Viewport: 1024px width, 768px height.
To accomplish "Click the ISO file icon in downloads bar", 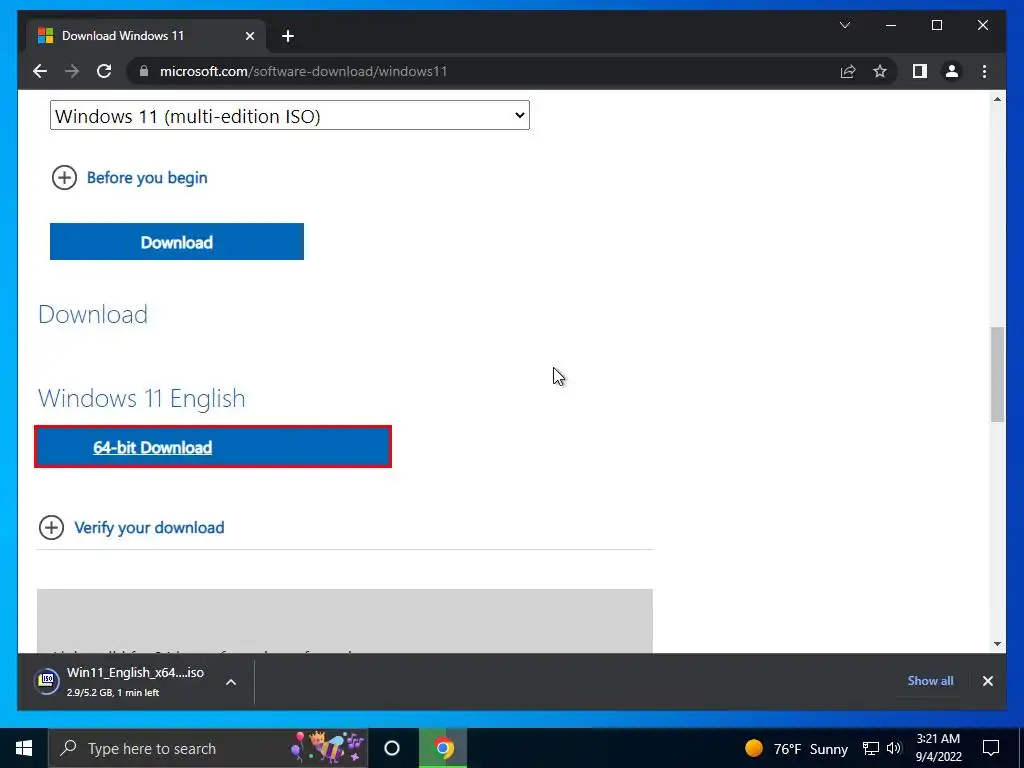I will point(47,681).
